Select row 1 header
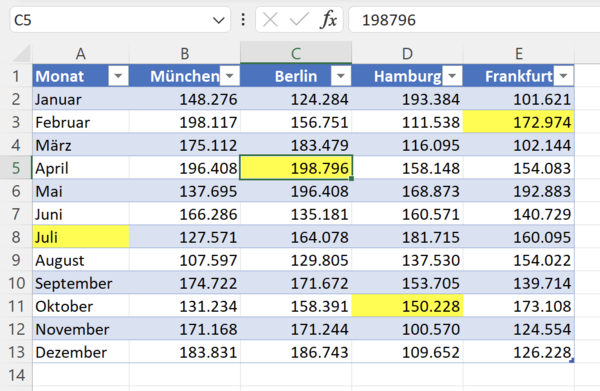600x391 pixels. point(16,76)
